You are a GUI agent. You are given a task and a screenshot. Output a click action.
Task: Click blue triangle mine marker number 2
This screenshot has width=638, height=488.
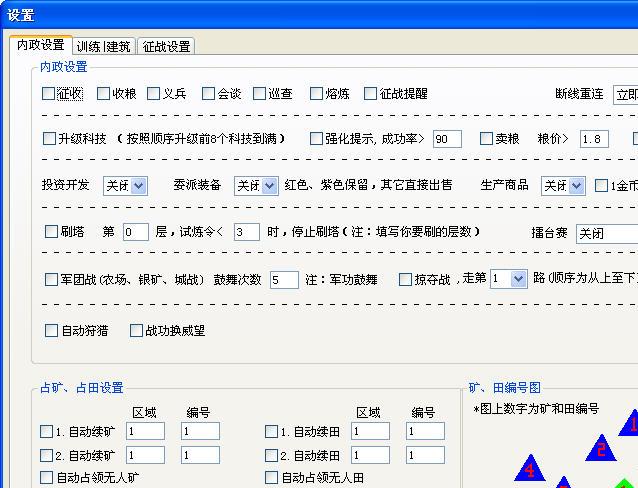(600, 449)
